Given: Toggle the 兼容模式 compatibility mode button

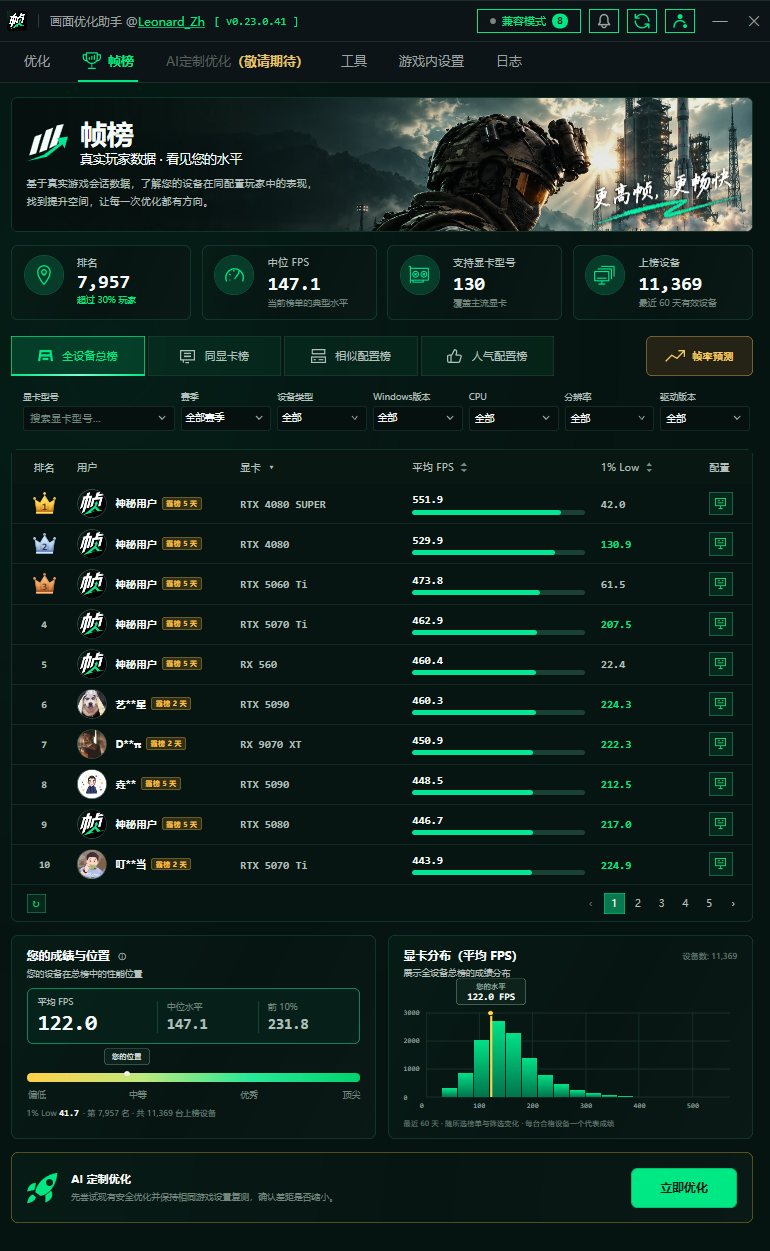Looking at the screenshot, I should point(529,21).
